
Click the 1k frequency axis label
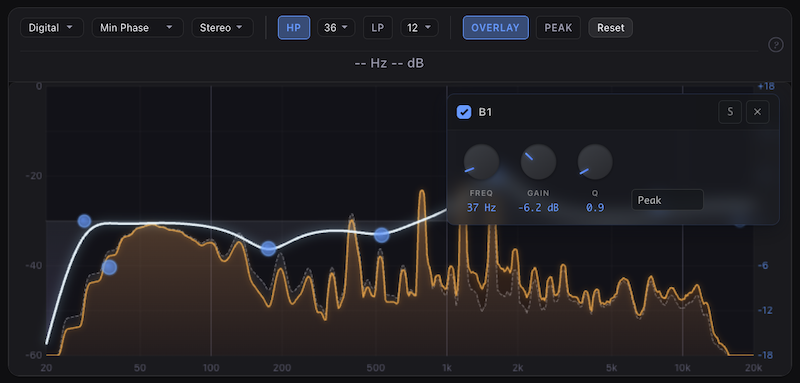coord(447,368)
